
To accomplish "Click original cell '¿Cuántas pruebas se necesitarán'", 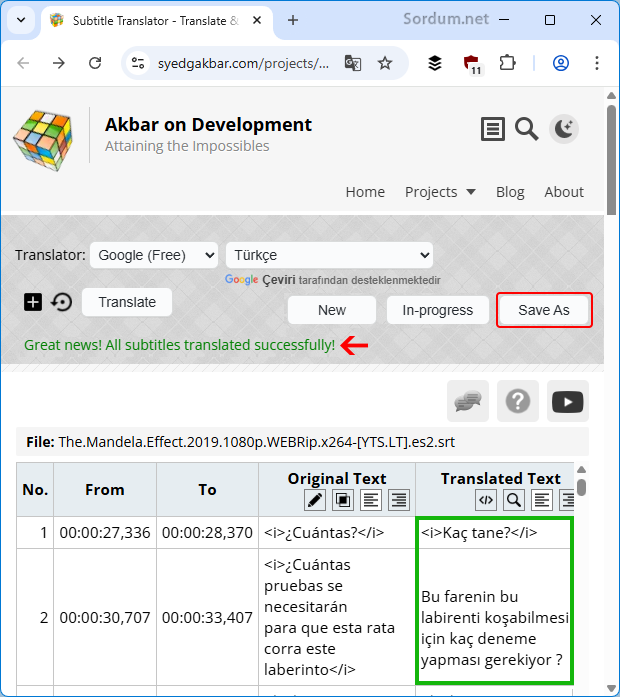I will pos(337,617).
